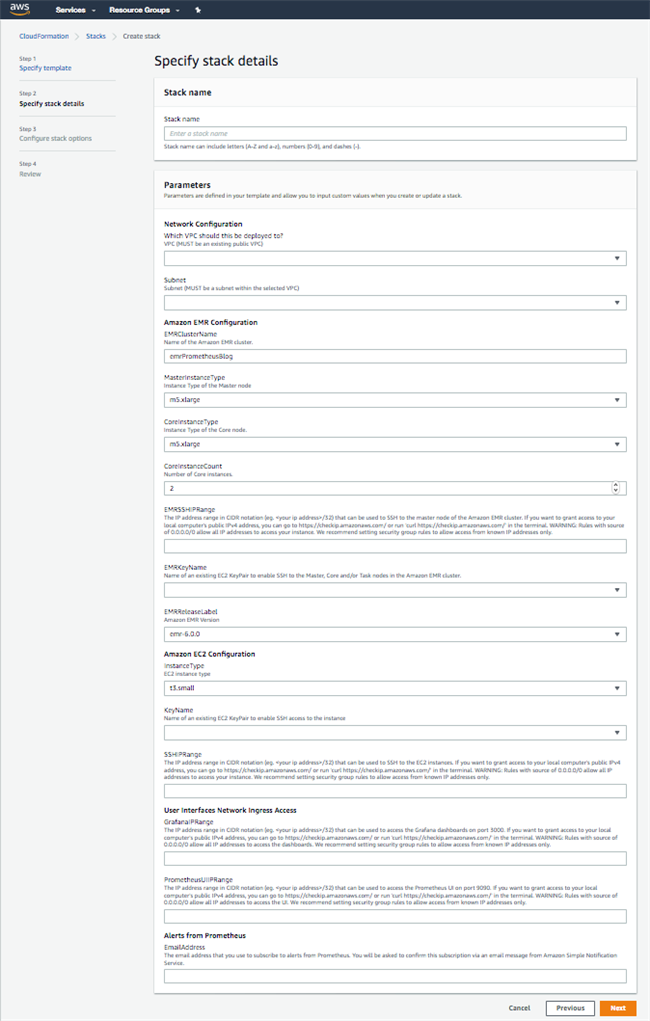This screenshot has width=650, height=1021.
Task: Click User Interfaces Network Ingress Access heading
Action: [x=230, y=811]
